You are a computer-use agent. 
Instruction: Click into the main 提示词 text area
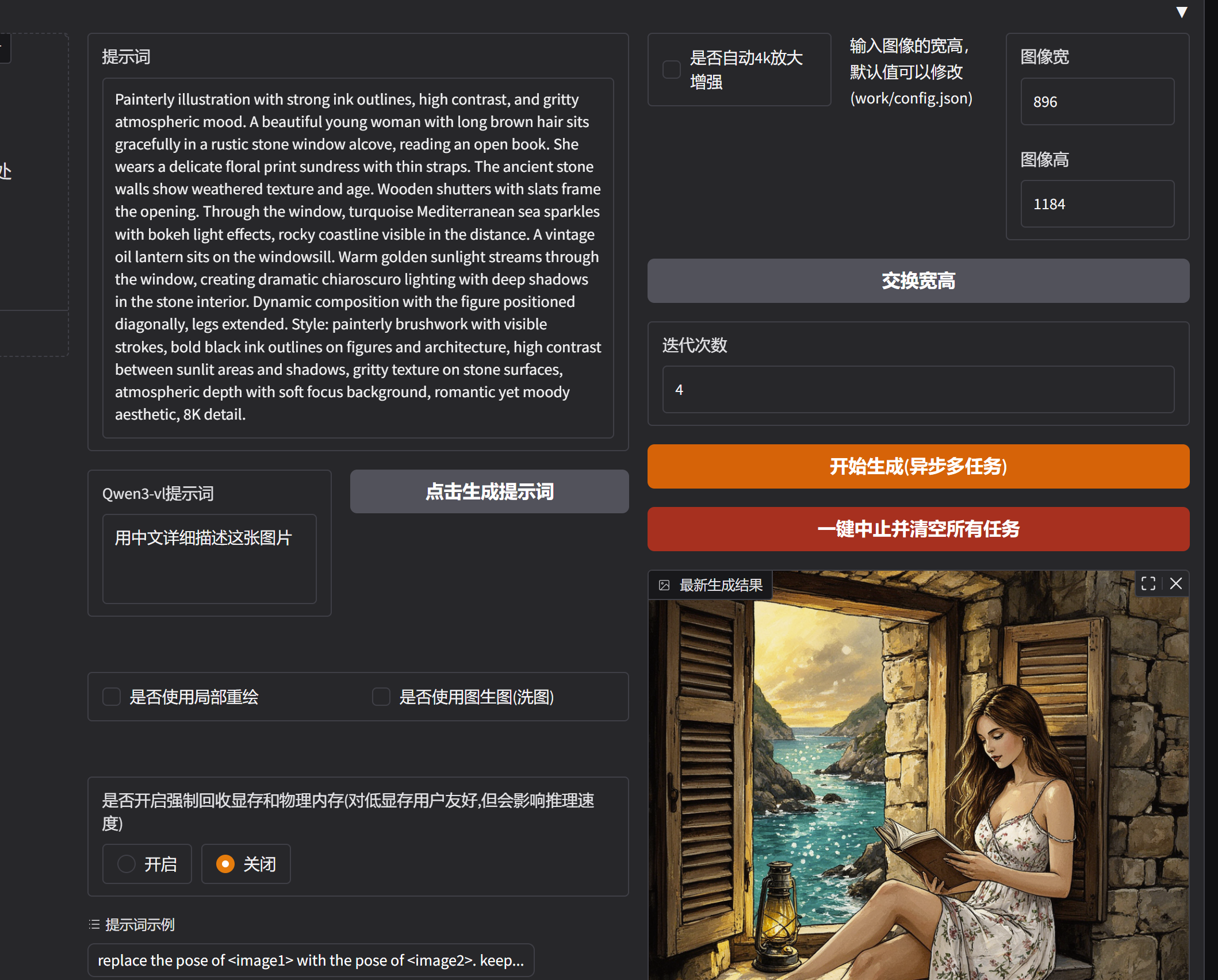pos(358,258)
